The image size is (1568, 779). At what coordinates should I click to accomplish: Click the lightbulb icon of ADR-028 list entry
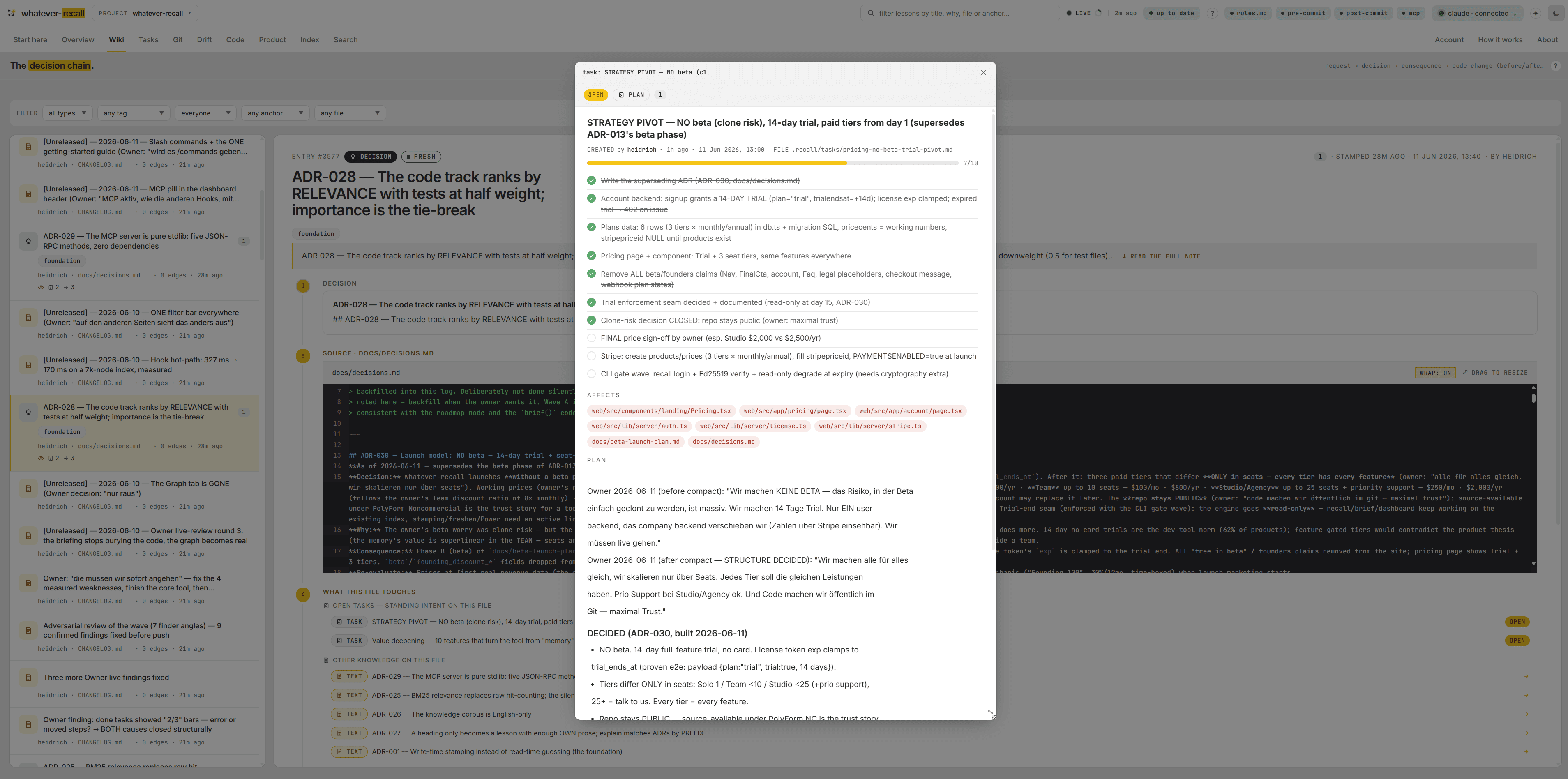28,412
